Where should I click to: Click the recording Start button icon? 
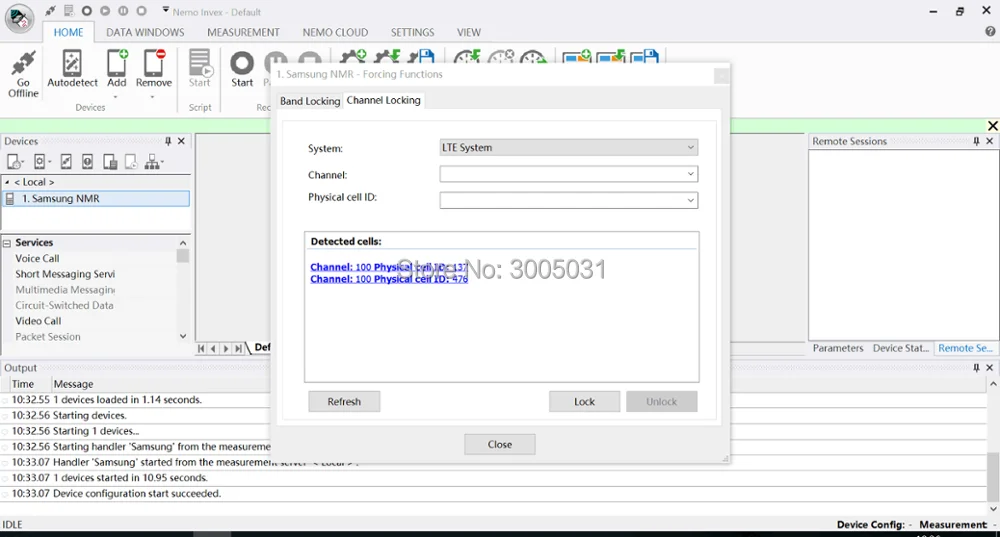tap(242, 64)
